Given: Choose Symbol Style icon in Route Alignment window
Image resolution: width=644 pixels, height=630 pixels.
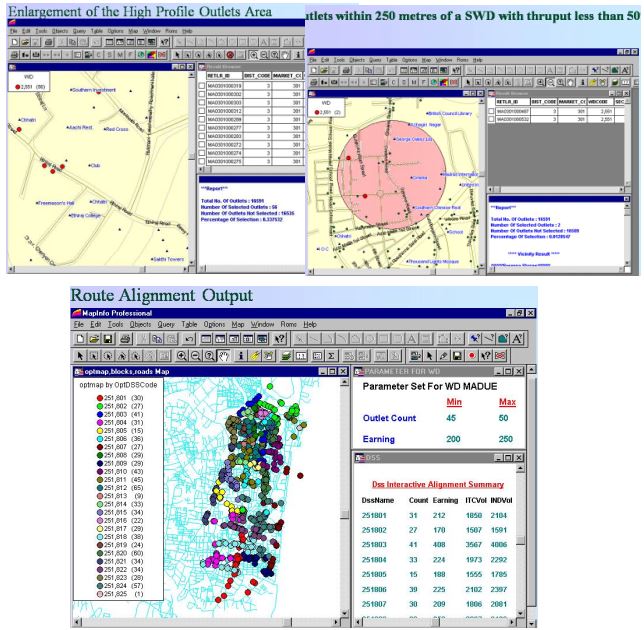Looking at the screenshot, I should pyautogui.click(x=474, y=339).
